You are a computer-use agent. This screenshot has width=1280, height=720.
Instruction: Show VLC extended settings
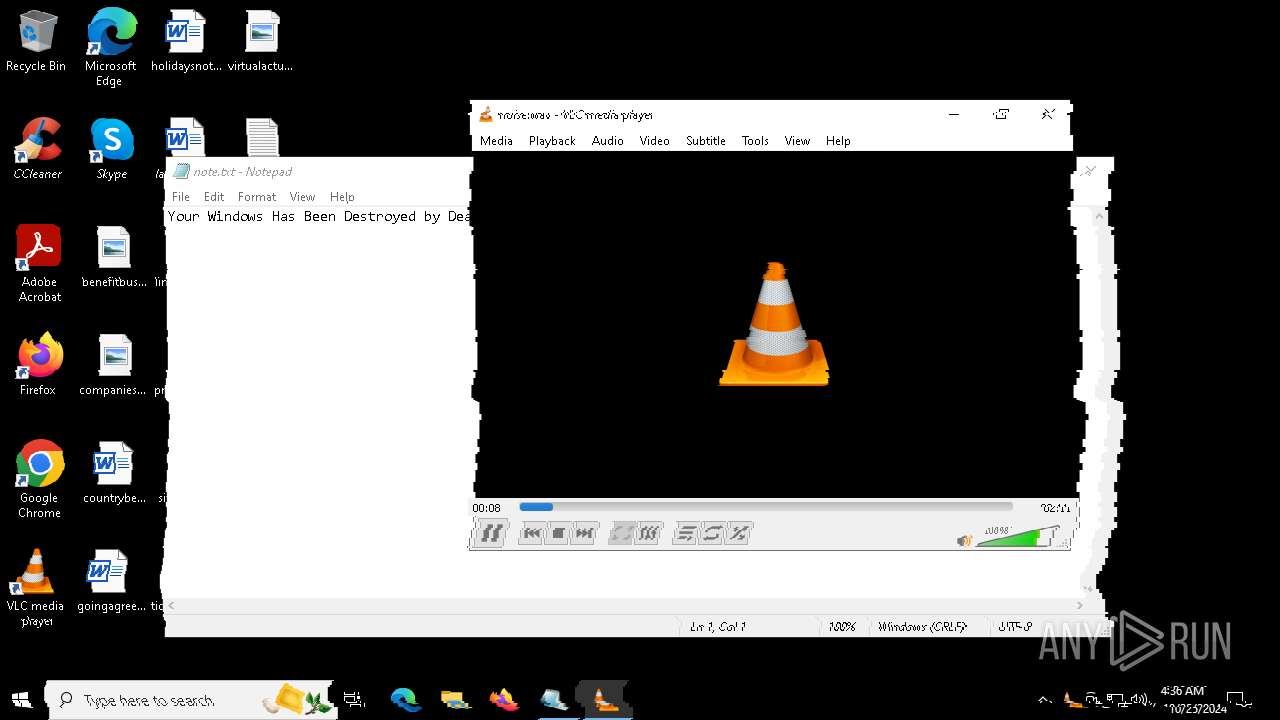tap(649, 533)
